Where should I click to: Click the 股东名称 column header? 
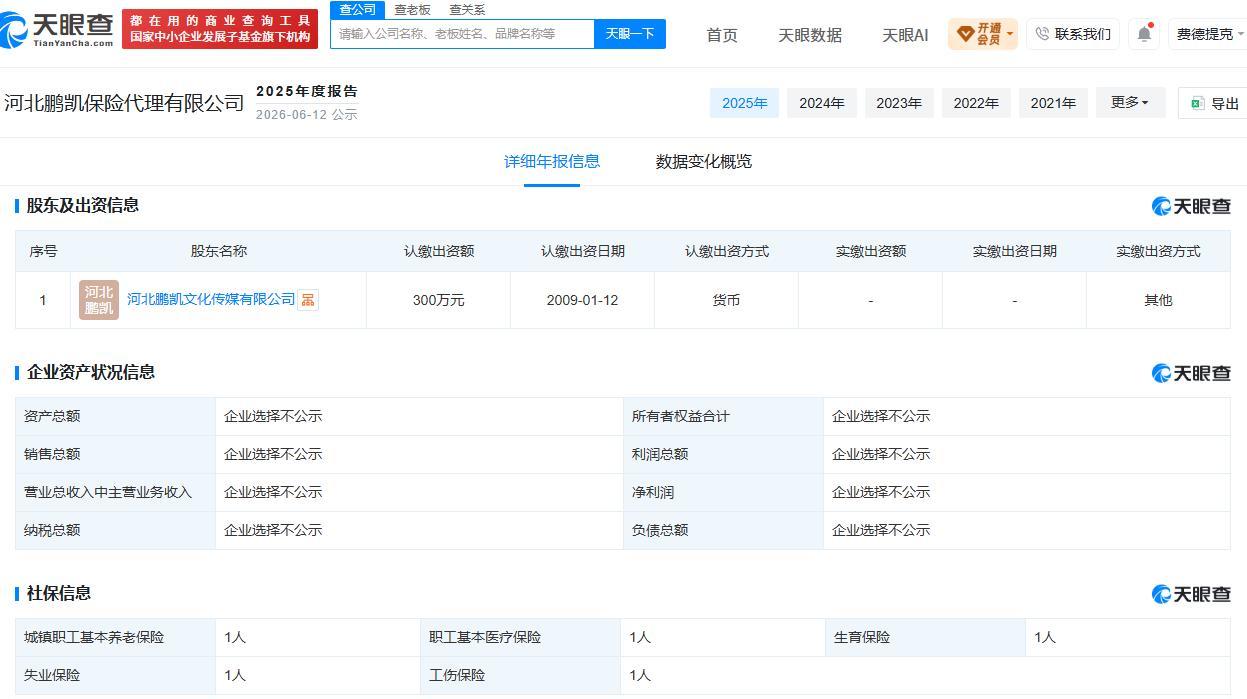218,251
